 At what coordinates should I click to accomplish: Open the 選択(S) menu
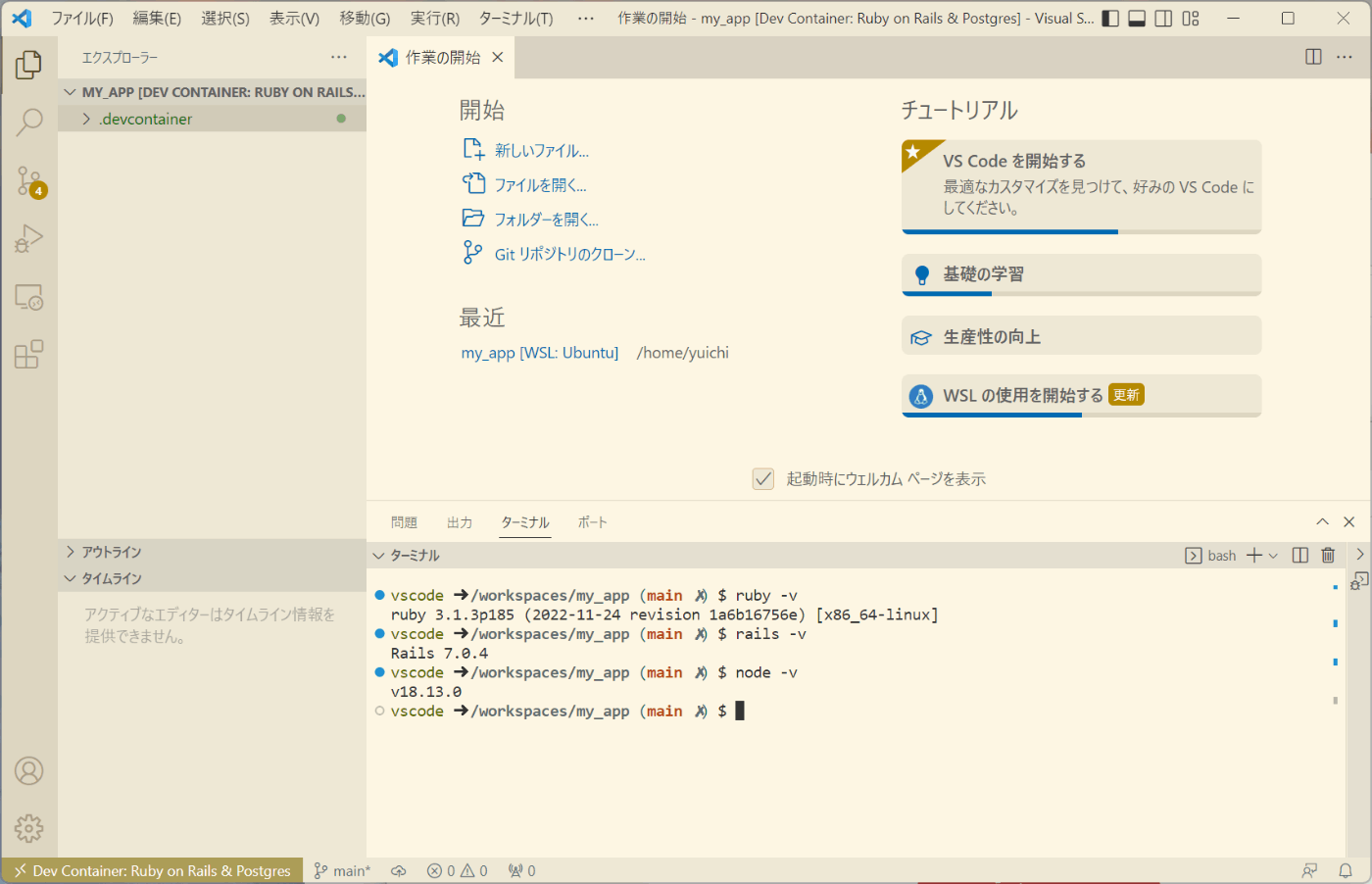pos(225,19)
